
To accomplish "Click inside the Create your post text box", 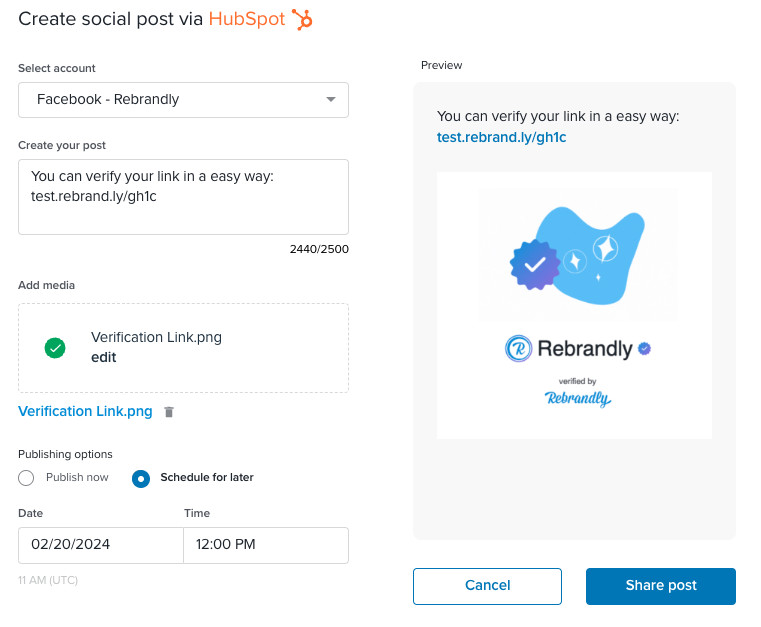I will (x=183, y=197).
